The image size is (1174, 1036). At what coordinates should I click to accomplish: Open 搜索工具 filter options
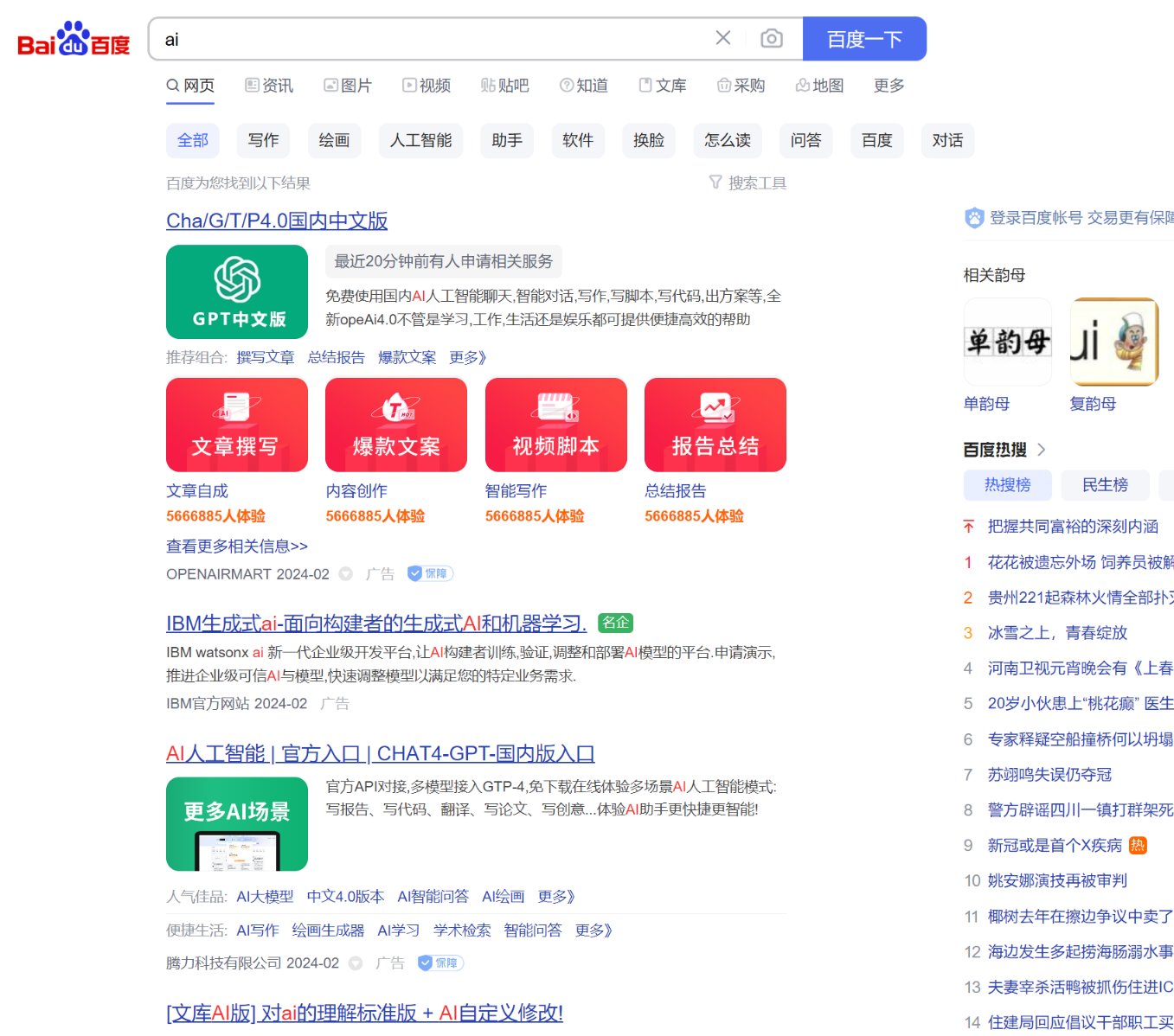point(747,182)
